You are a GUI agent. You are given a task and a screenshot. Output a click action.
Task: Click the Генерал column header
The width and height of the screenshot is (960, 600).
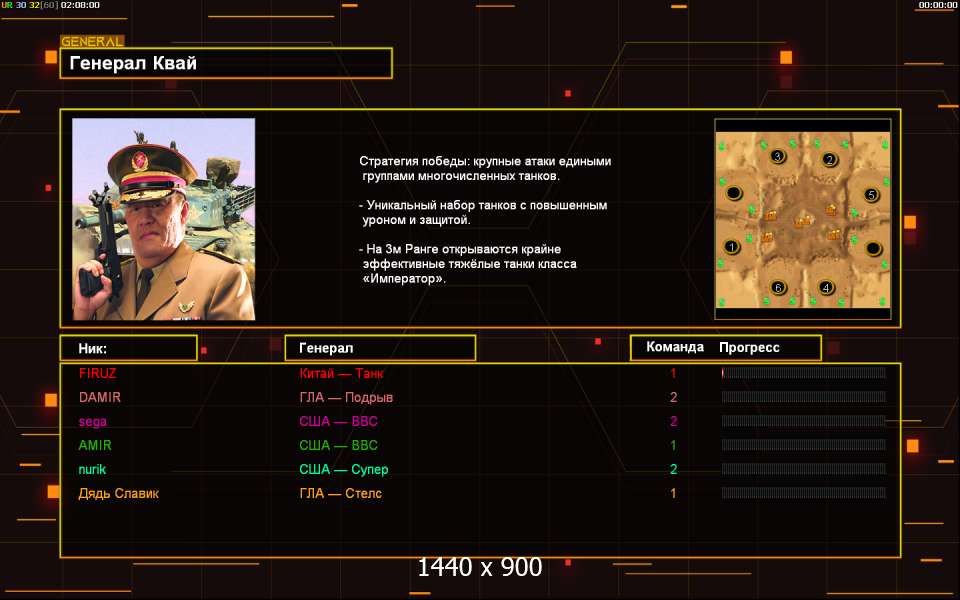coord(380,348)
